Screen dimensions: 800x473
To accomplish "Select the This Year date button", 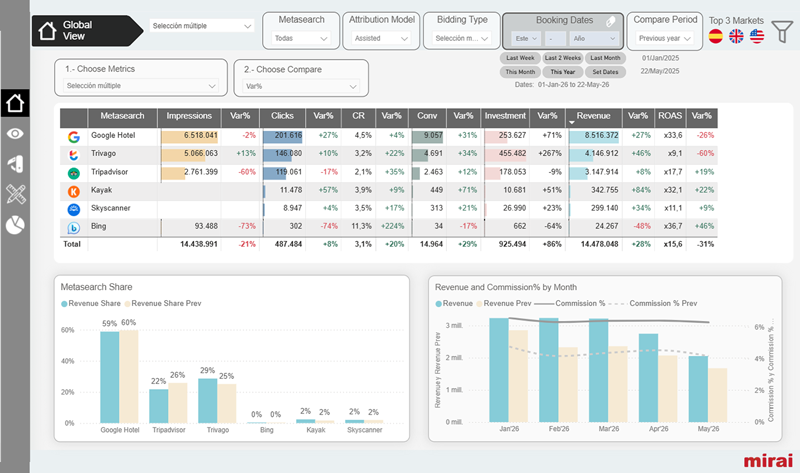I will [562, 72].
